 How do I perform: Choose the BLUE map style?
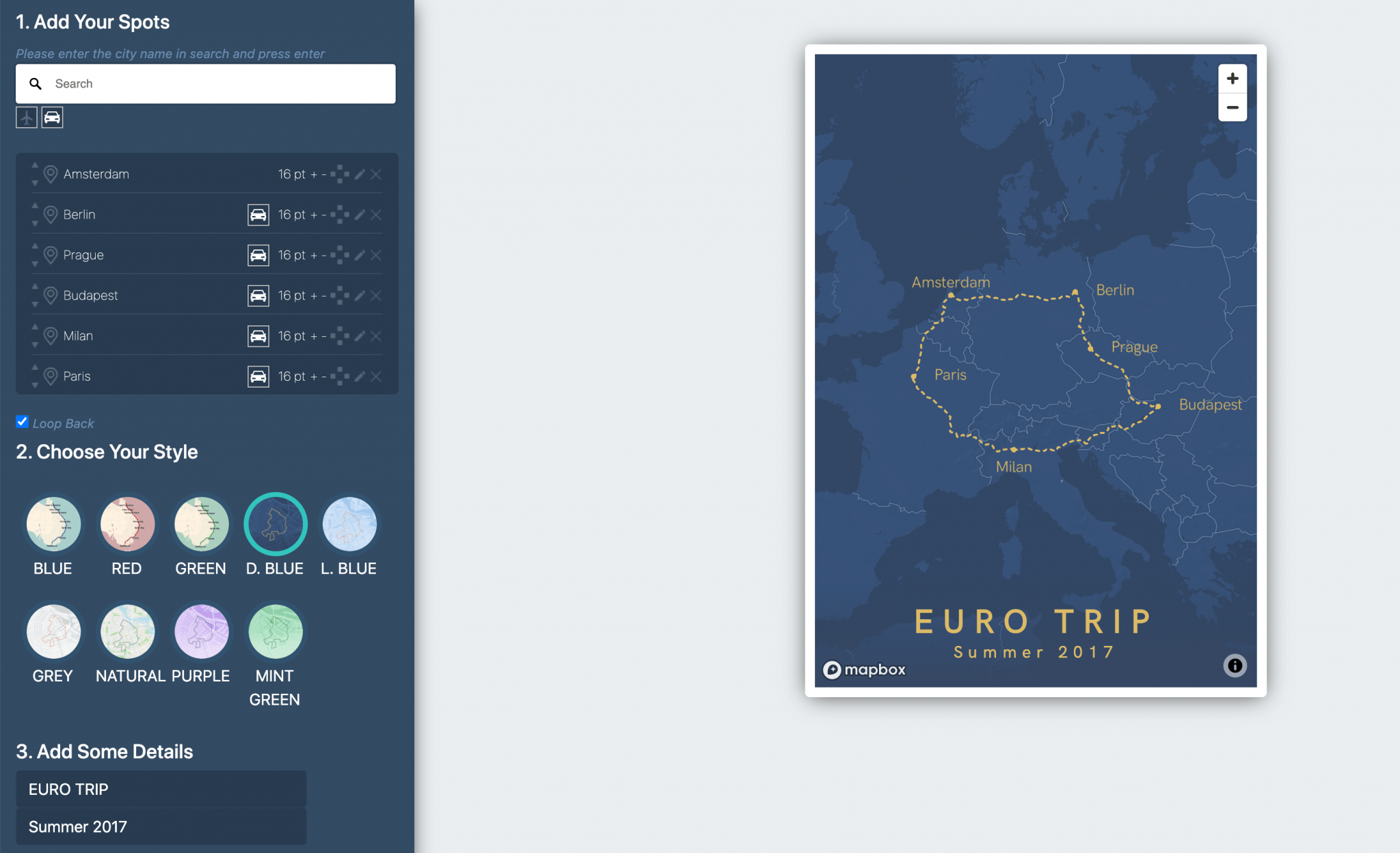tap(53, 524)
